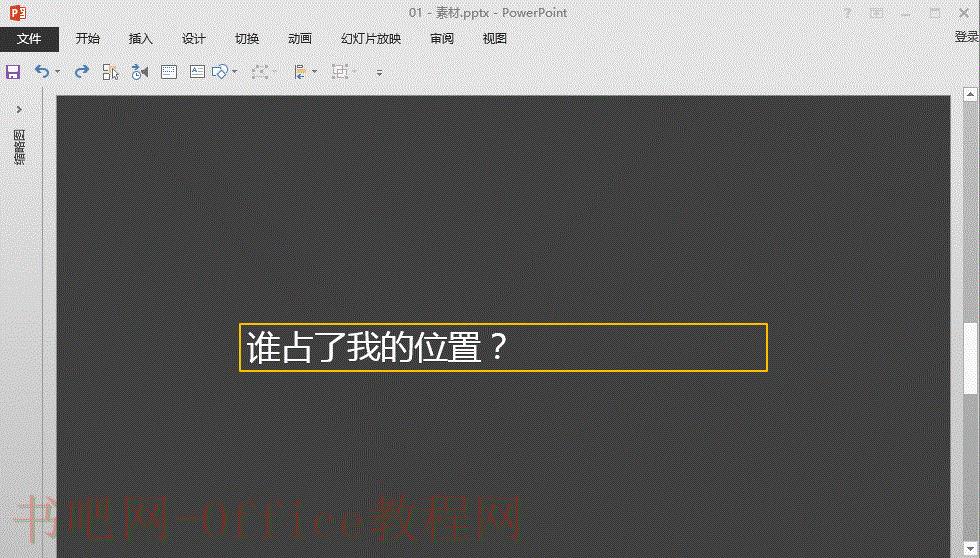
Task: Open the 幻灯片放映 tab
Action: tap(371, 39)
